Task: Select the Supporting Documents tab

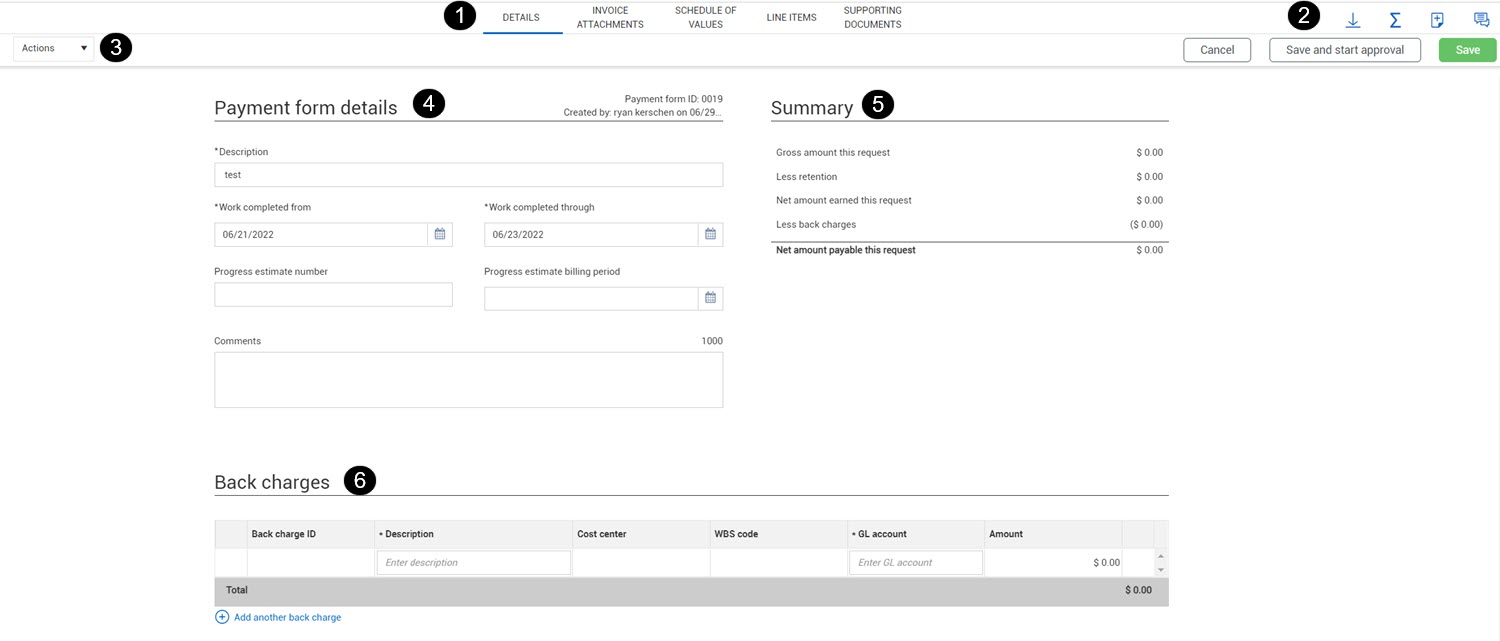Action: [x=872, y=17]
